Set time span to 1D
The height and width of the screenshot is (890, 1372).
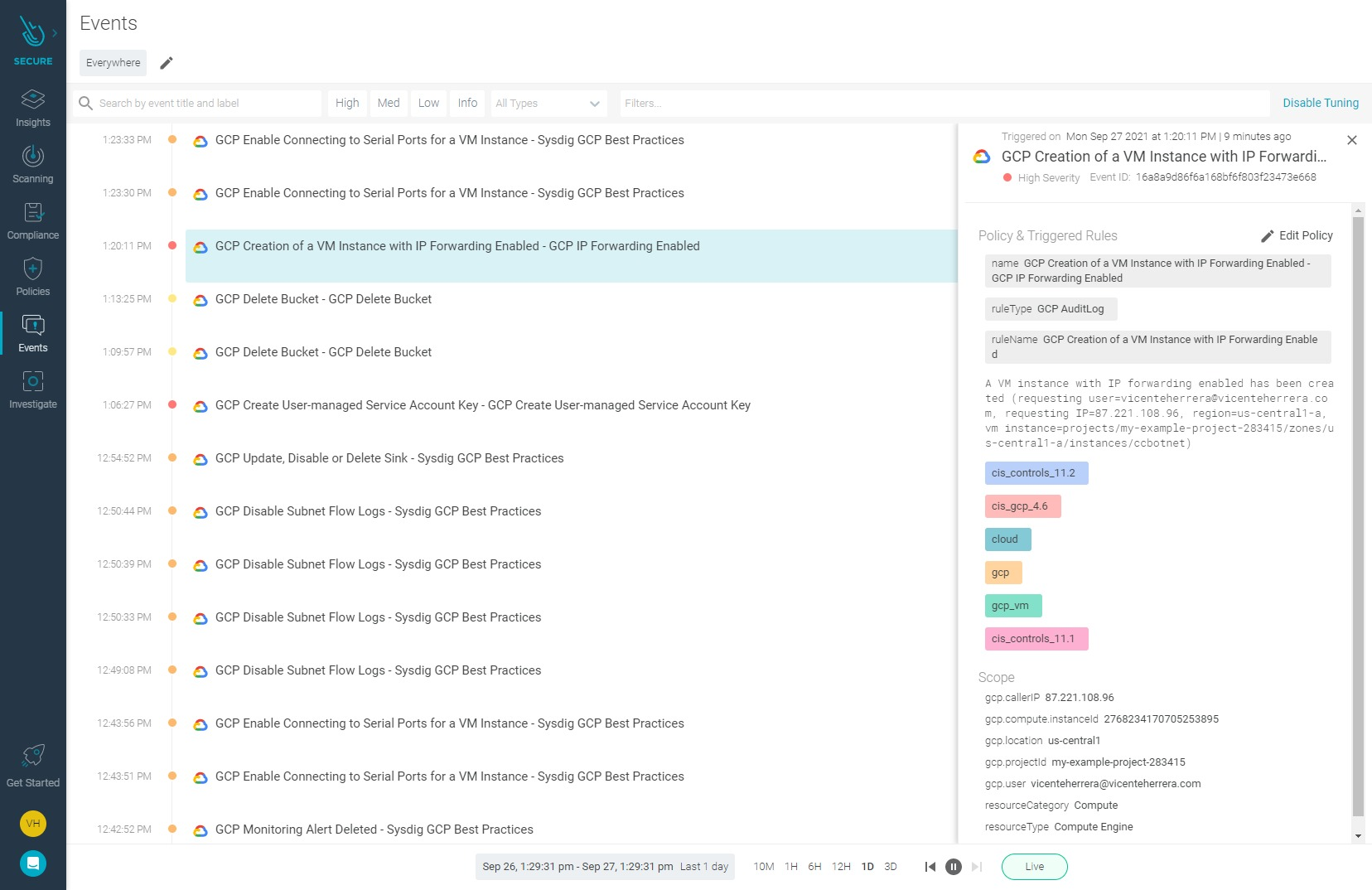click(x=867, y=867)
